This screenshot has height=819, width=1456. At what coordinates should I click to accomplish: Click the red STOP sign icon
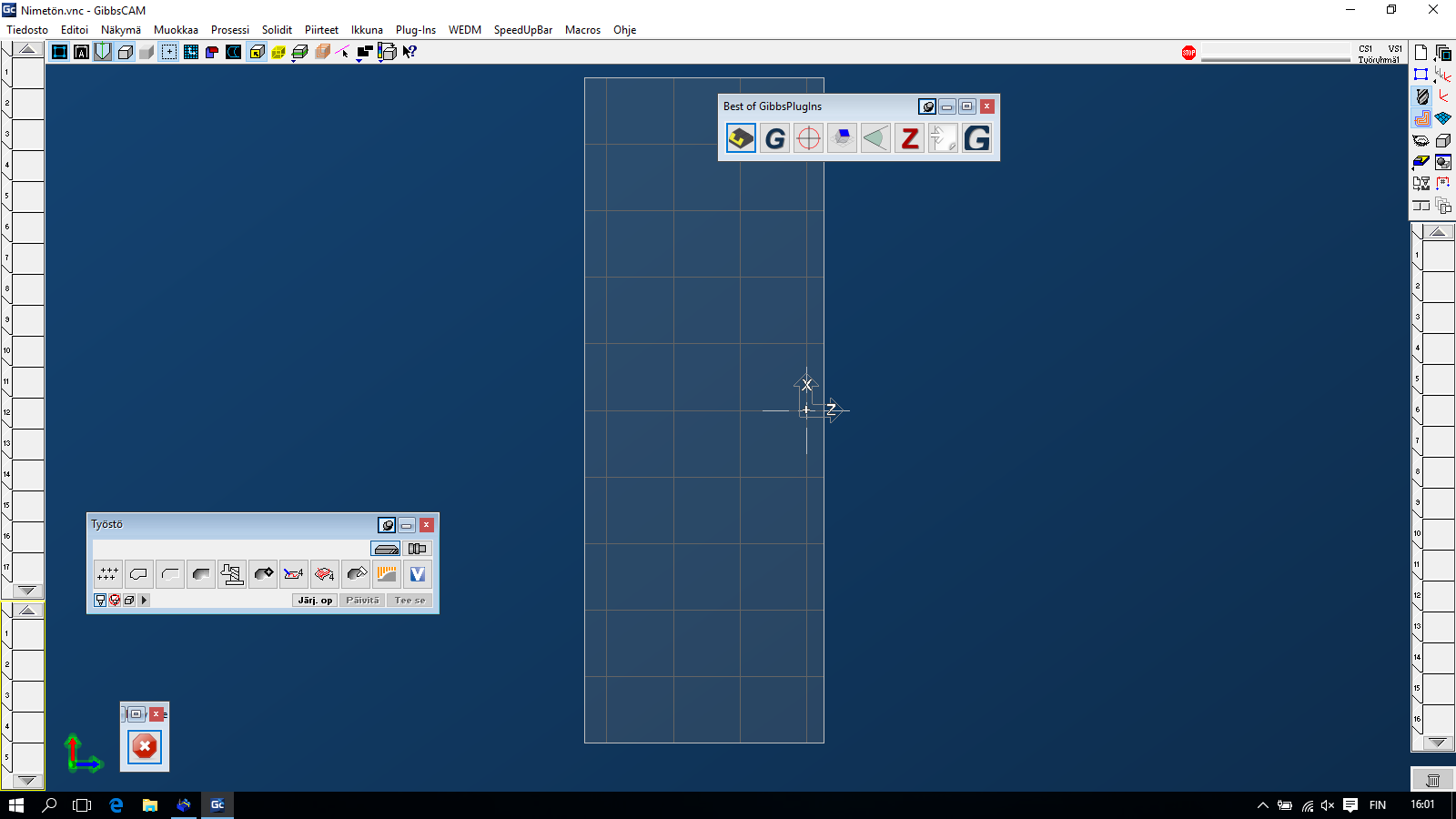coord(1188,53)
